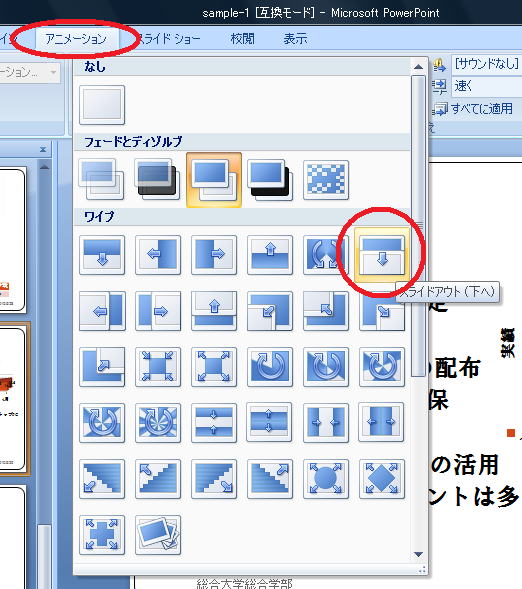Switch to the 校閲 tab

pos(242,39)
